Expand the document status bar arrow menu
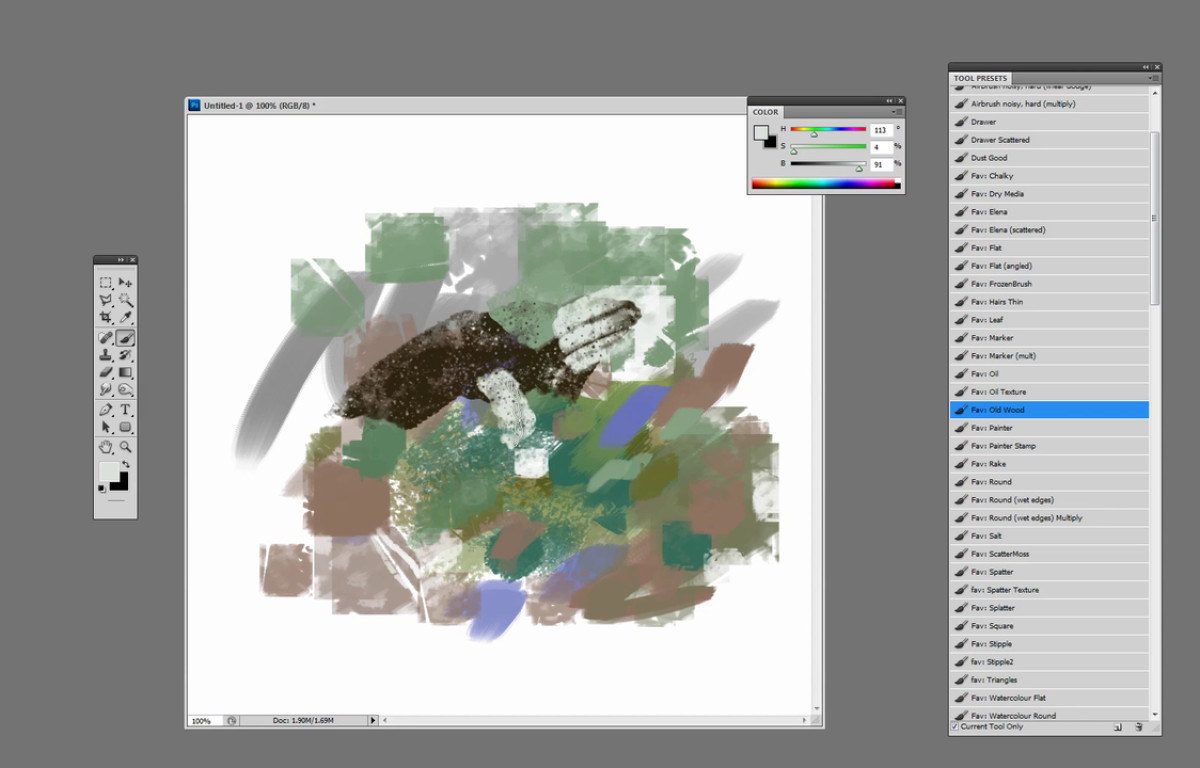The image size is (1200, 768). pos(373,720)
